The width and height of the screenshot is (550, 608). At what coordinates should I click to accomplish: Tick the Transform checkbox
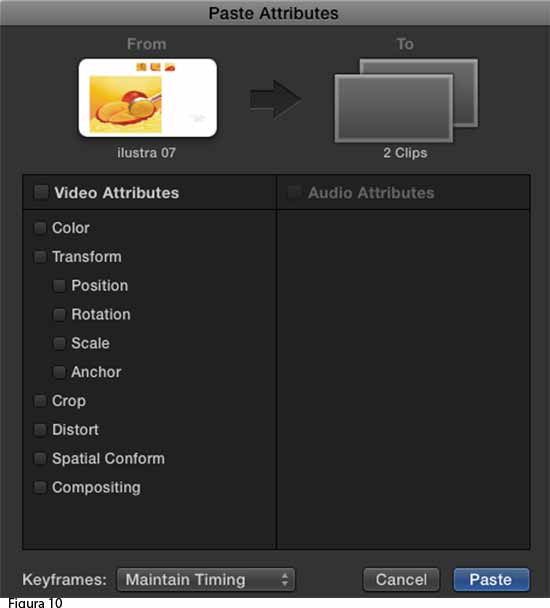pos(40,257)
